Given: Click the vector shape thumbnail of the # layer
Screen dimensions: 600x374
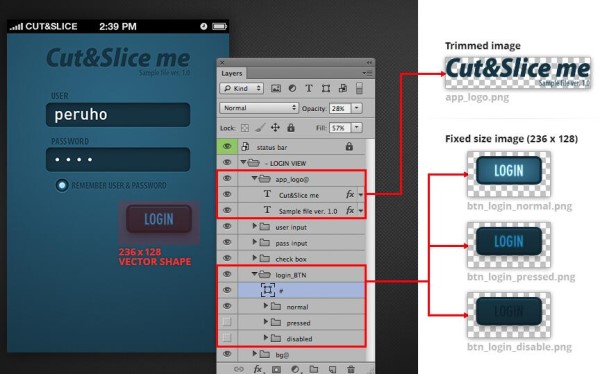Looking at the screenshot, I should (268, 290).
